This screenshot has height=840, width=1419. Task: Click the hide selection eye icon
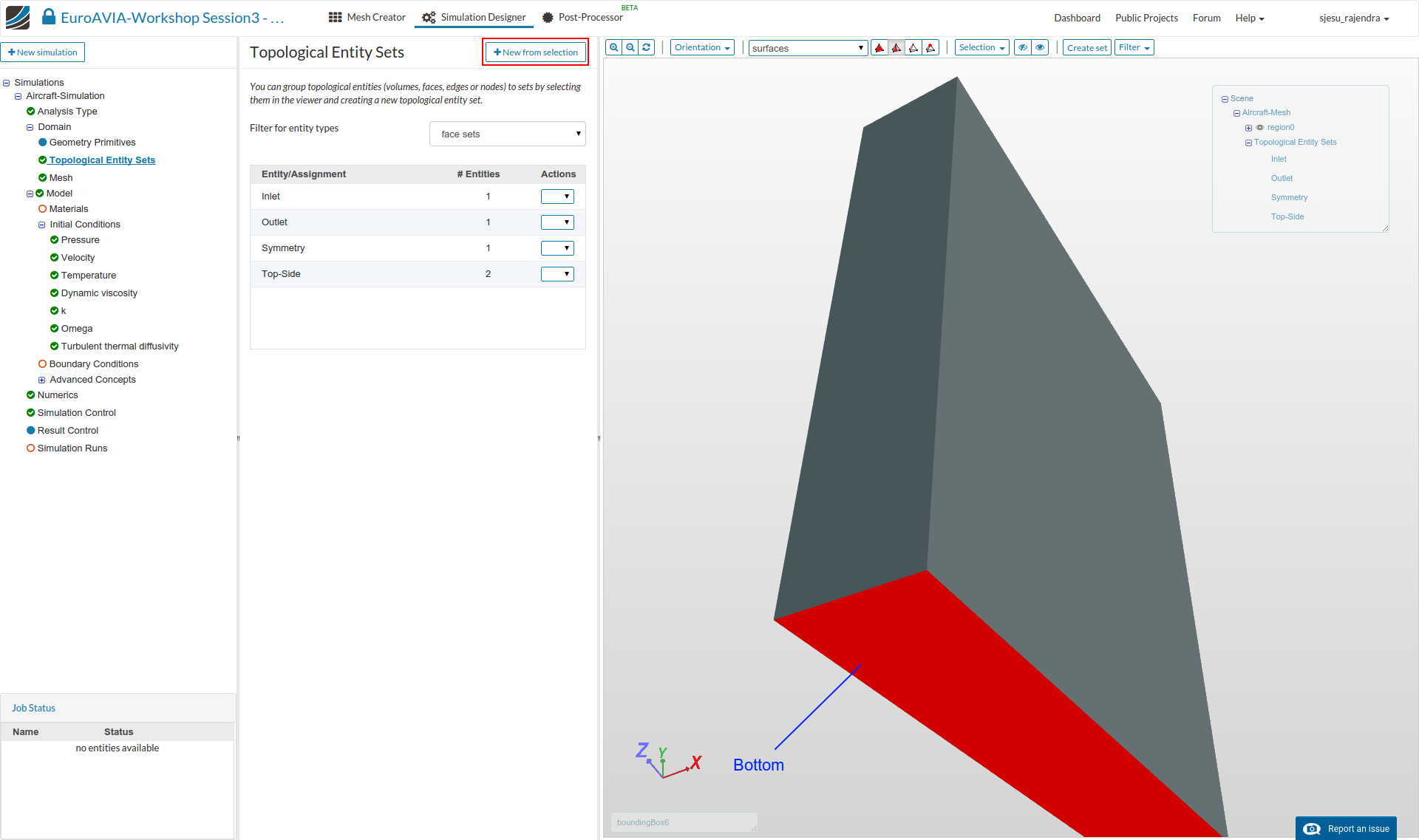(1023, 47)
